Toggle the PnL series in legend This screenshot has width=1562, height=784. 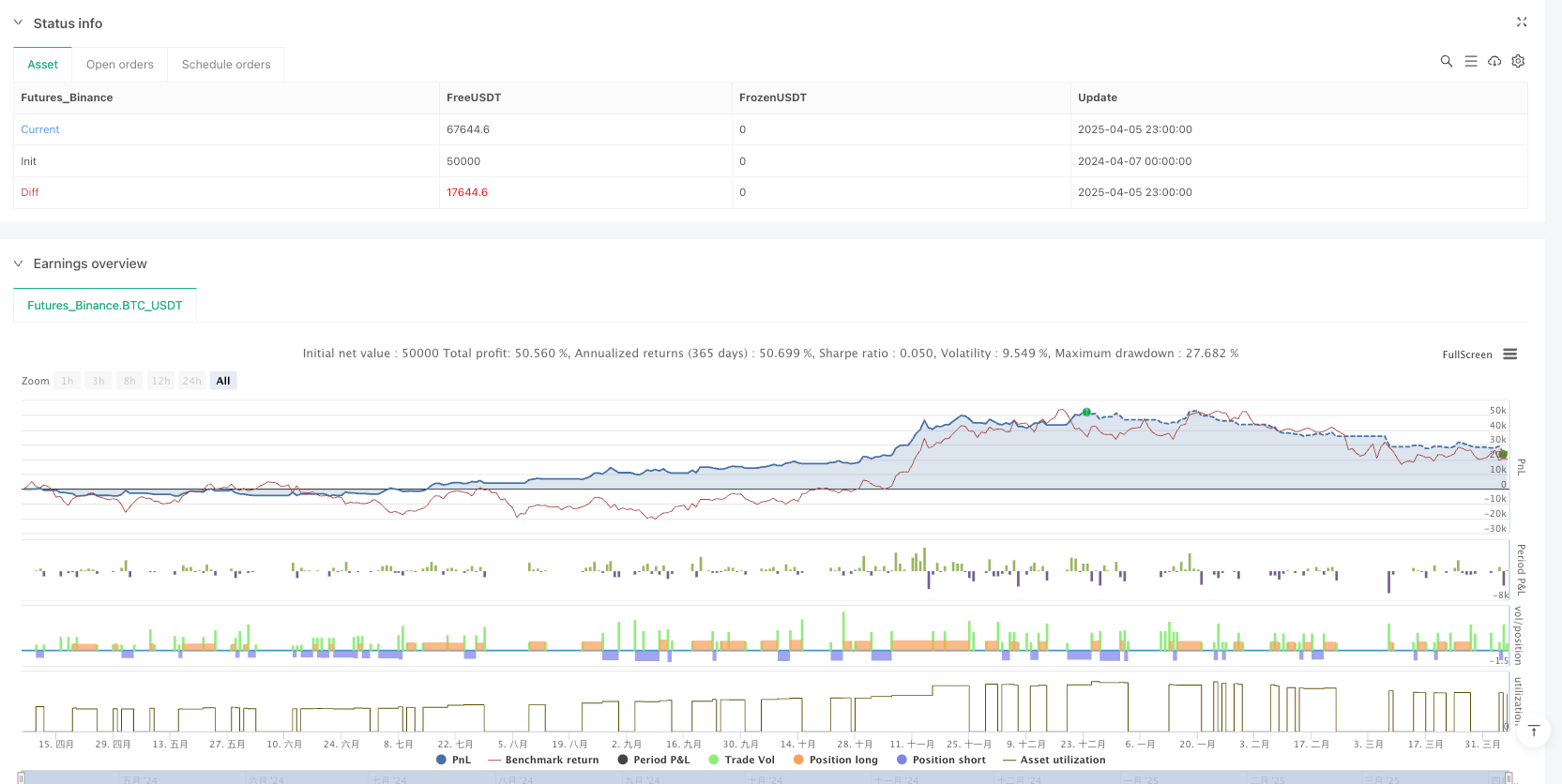[x=454, y=760]
